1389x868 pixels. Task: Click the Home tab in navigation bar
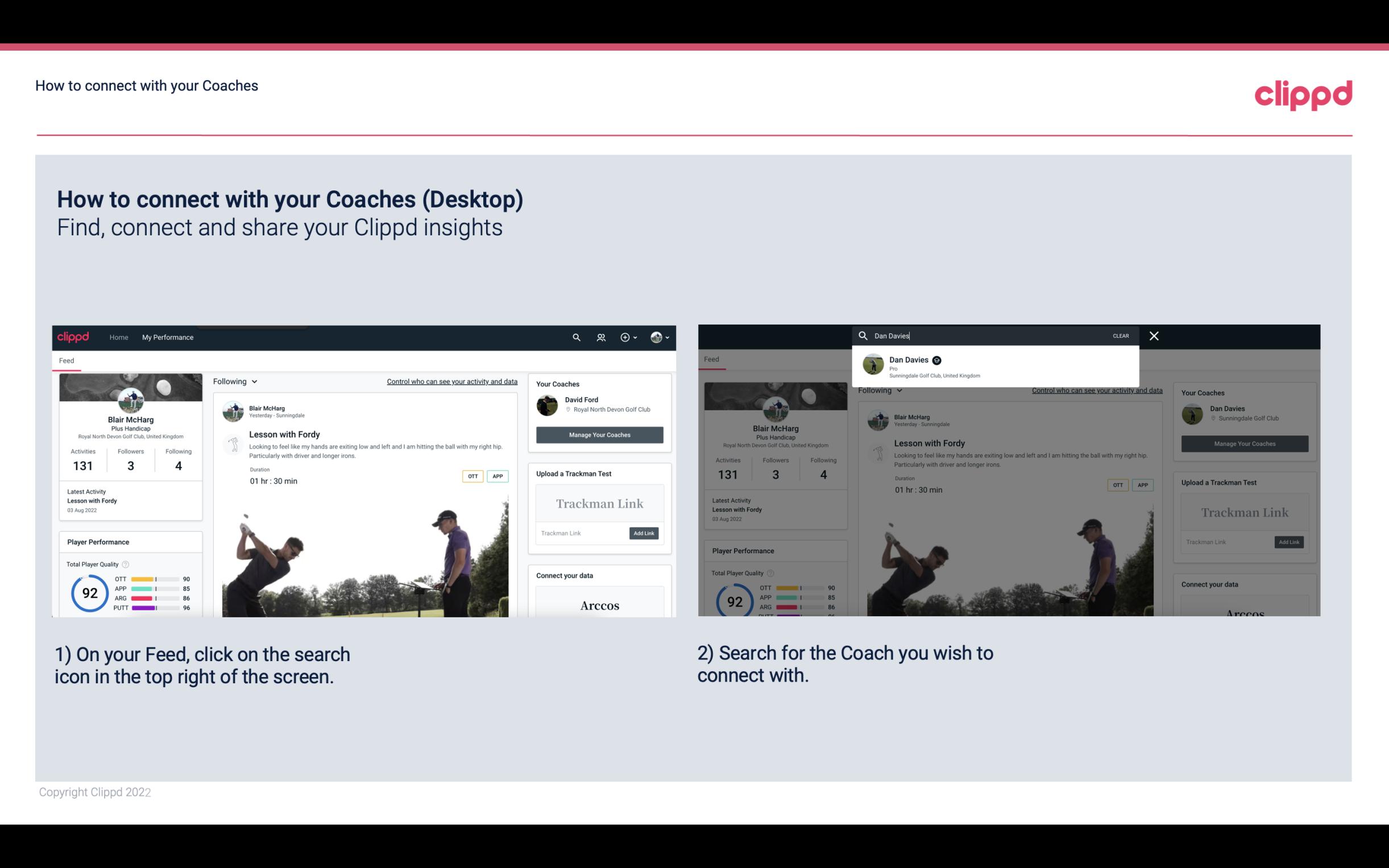[120, 336]
